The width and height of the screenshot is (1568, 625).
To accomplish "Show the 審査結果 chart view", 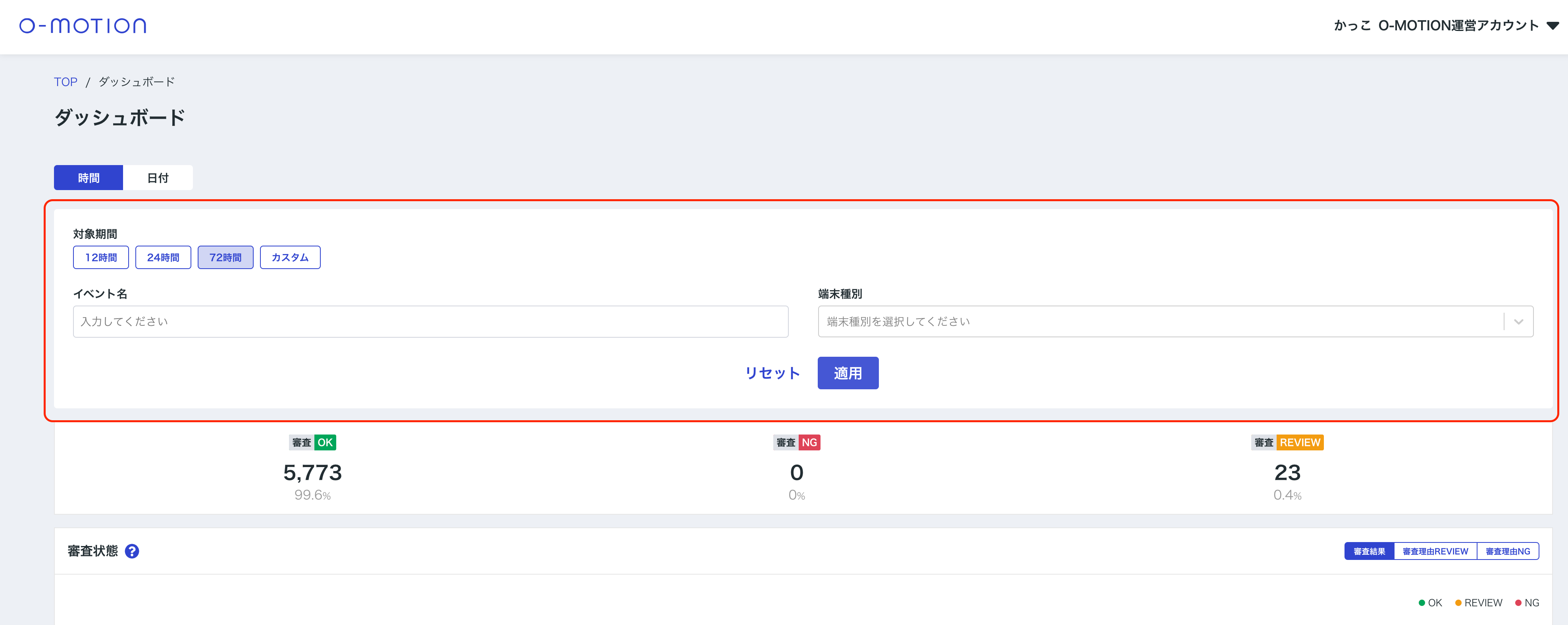I will pos(1369,551).
